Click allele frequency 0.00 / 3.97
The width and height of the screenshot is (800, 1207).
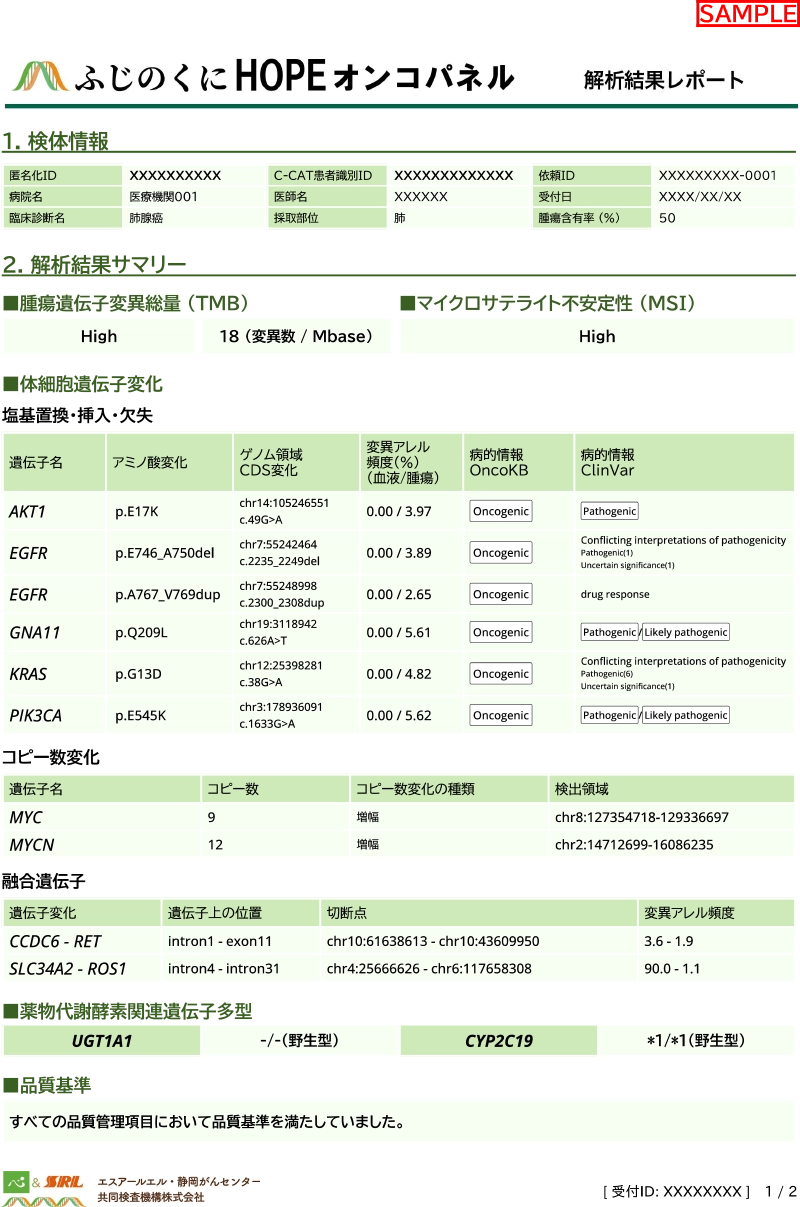click(x=399, y=511)
